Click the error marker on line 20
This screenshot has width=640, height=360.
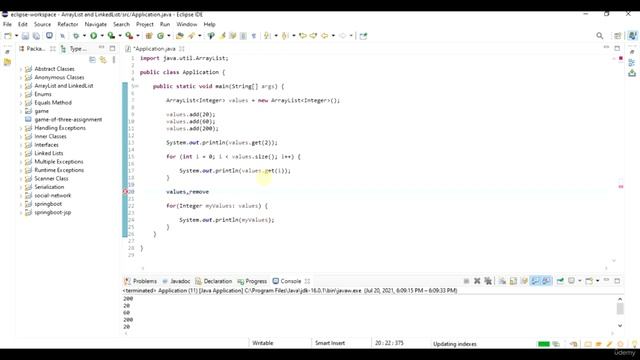point(126,191)
